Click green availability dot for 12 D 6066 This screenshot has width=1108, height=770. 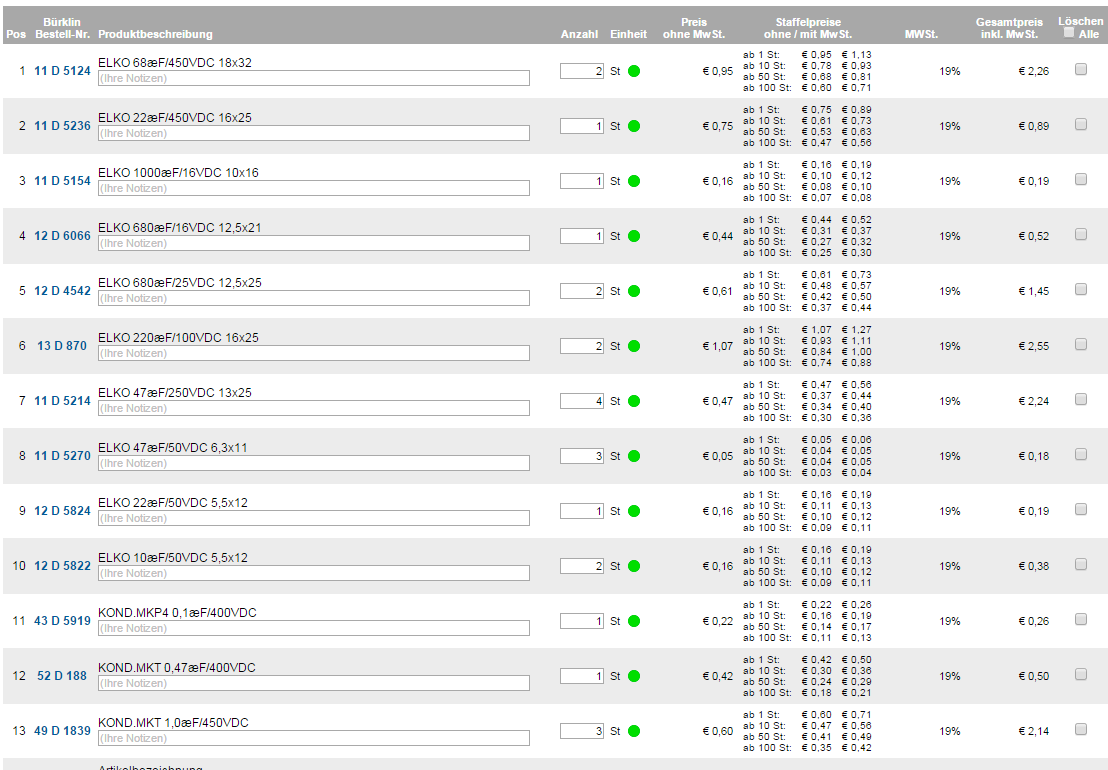click(634, 236)
